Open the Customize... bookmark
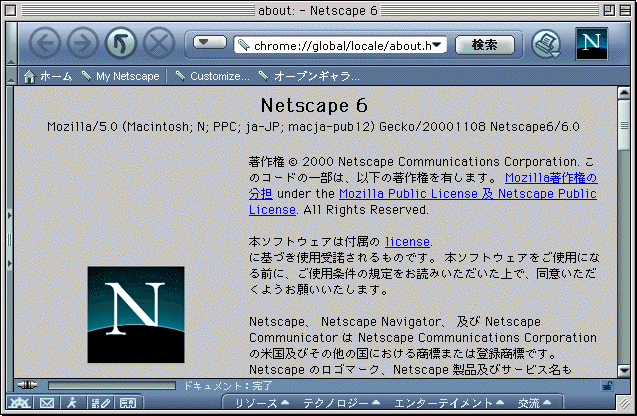 pyautogui.click(x=212, y=76)
